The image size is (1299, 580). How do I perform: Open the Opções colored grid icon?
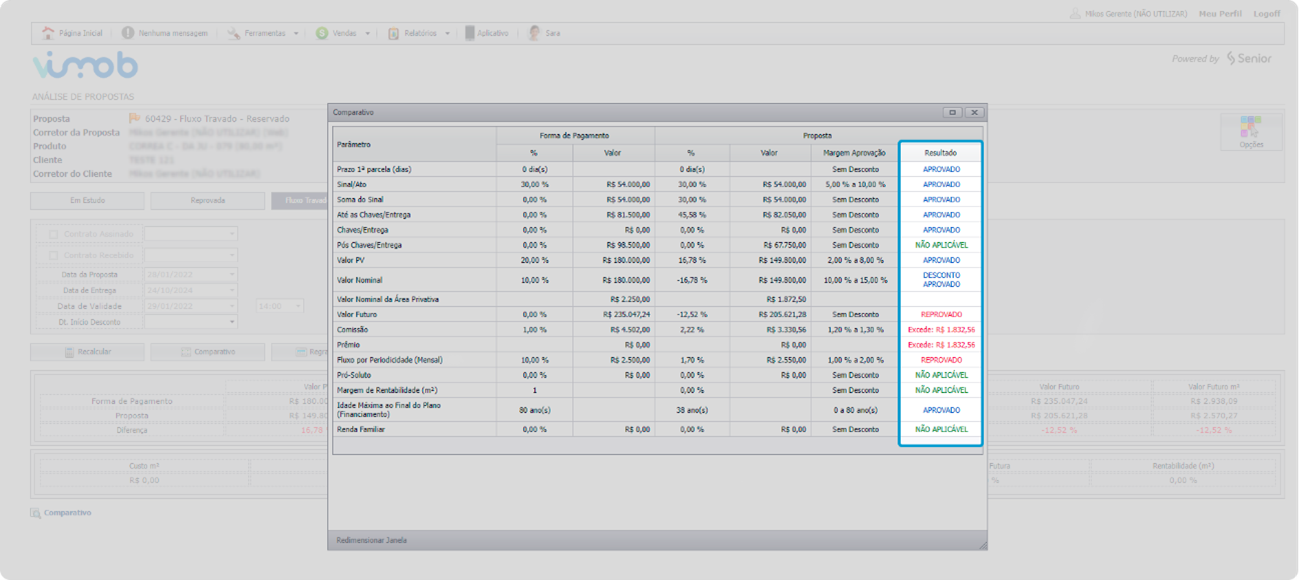coord(1251,126)
